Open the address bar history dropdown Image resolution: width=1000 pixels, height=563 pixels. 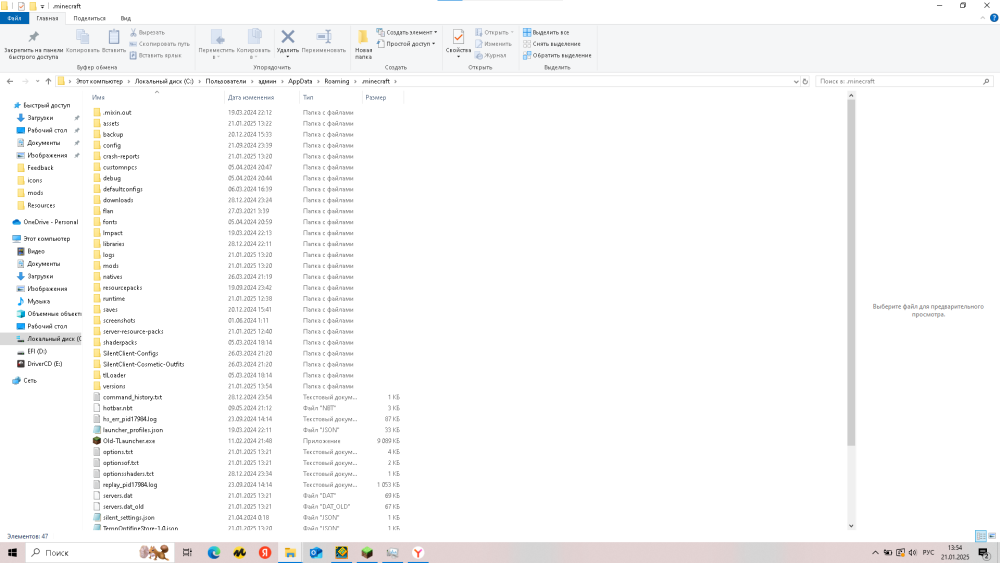tap(796, 82)
